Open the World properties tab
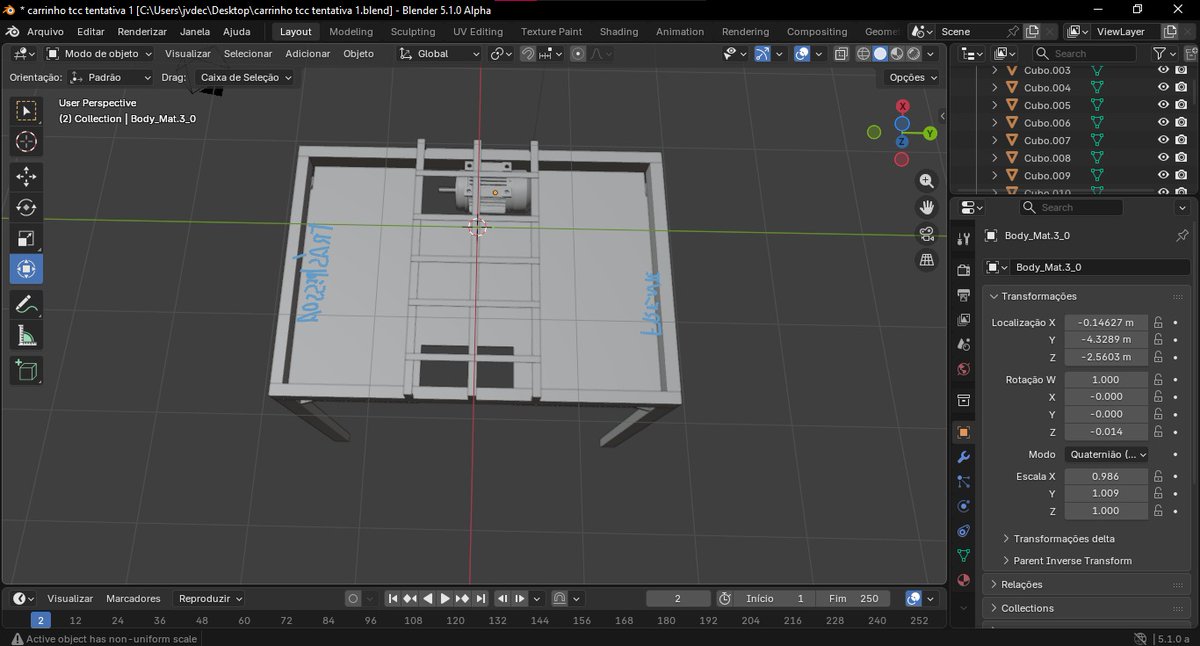1200x646 pixels. (964, 369)
